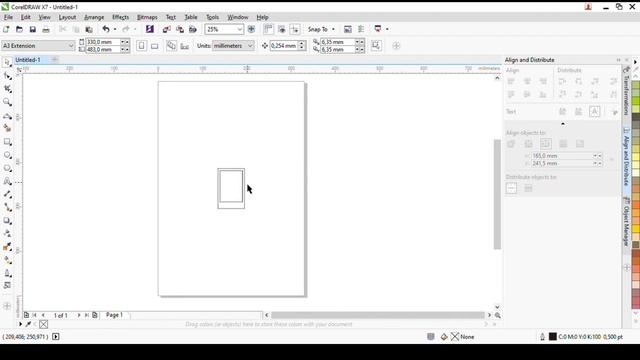
Task: Set page to Landscape orientation
Action: point(154,46)
